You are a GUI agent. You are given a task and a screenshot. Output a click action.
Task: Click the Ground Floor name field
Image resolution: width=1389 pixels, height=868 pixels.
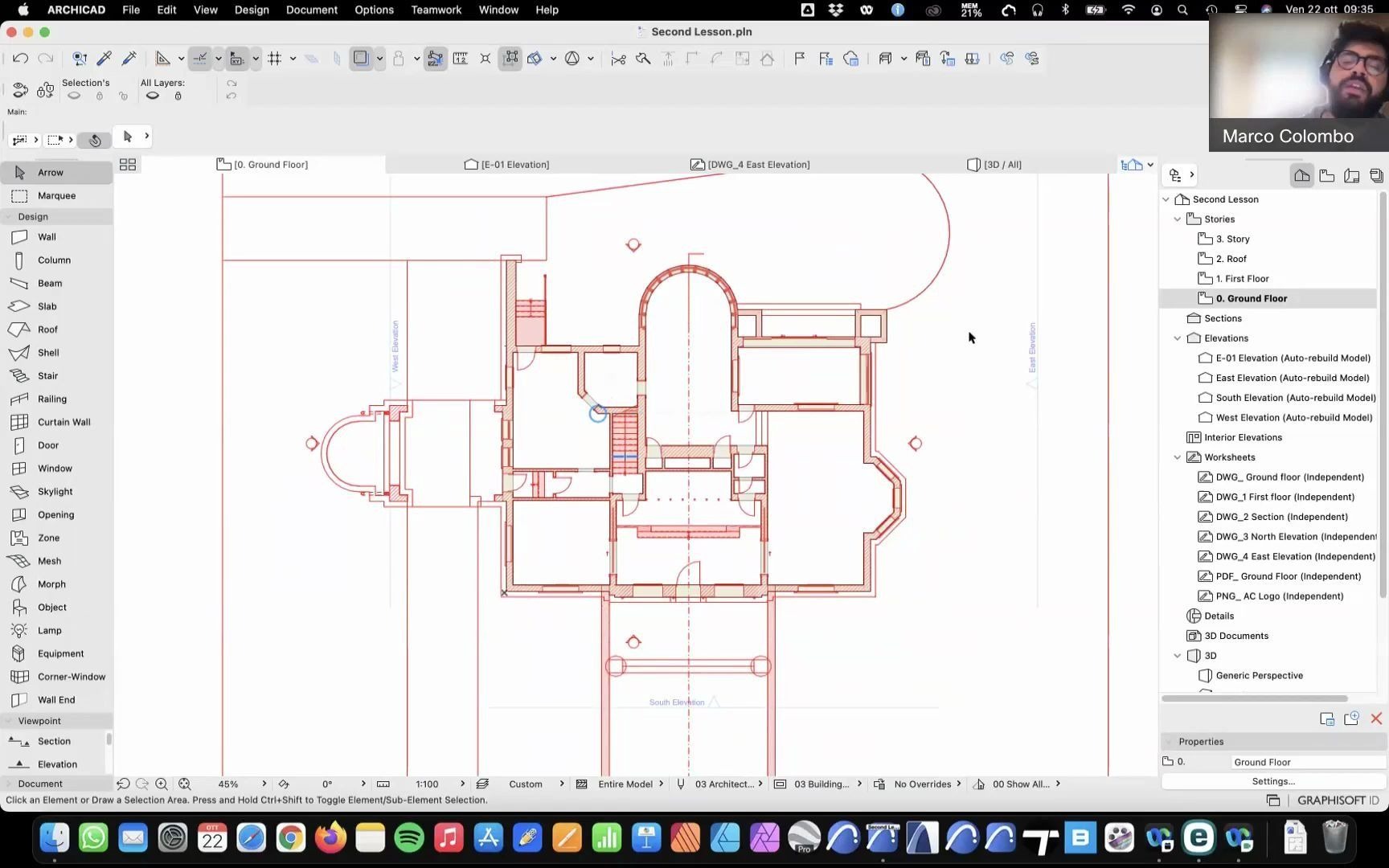[1308, 762]
